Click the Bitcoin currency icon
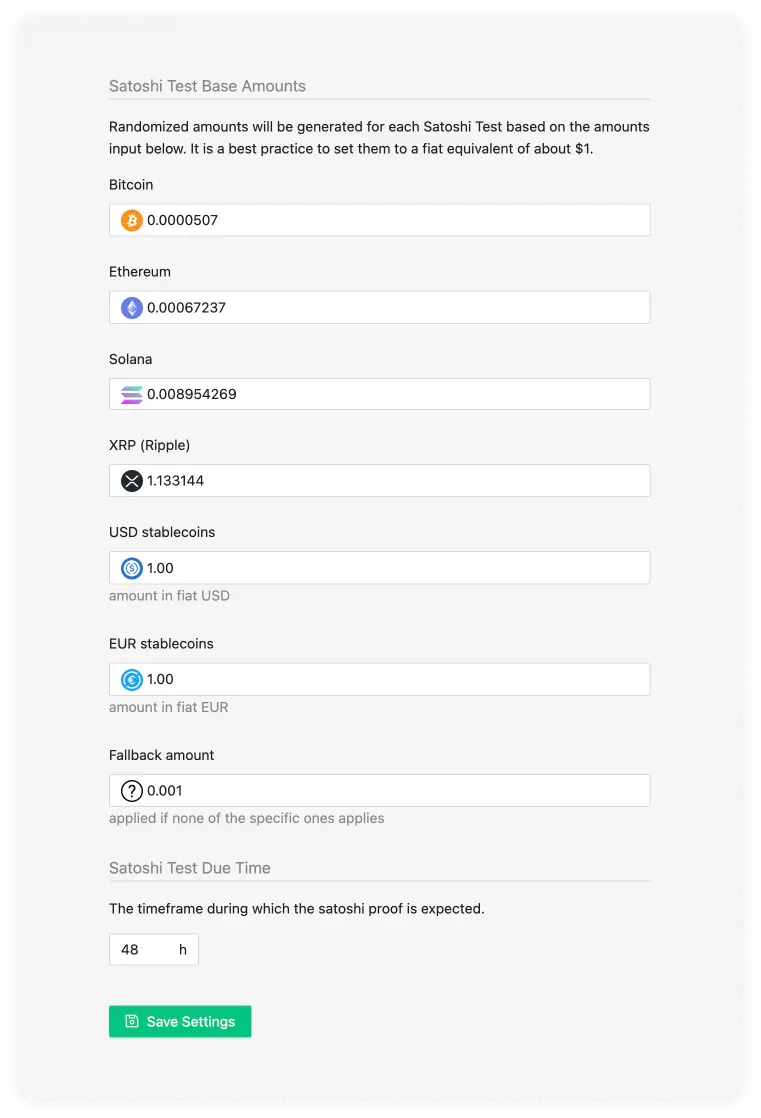Viewport: 761px width, 1118px height. click(x=131, y=219)
